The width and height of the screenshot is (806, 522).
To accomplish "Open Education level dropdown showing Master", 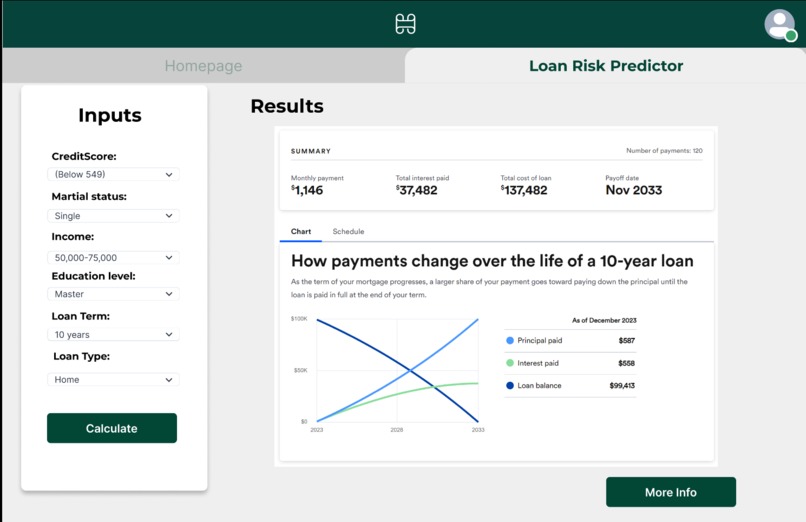I will click(x=113, y=294).
